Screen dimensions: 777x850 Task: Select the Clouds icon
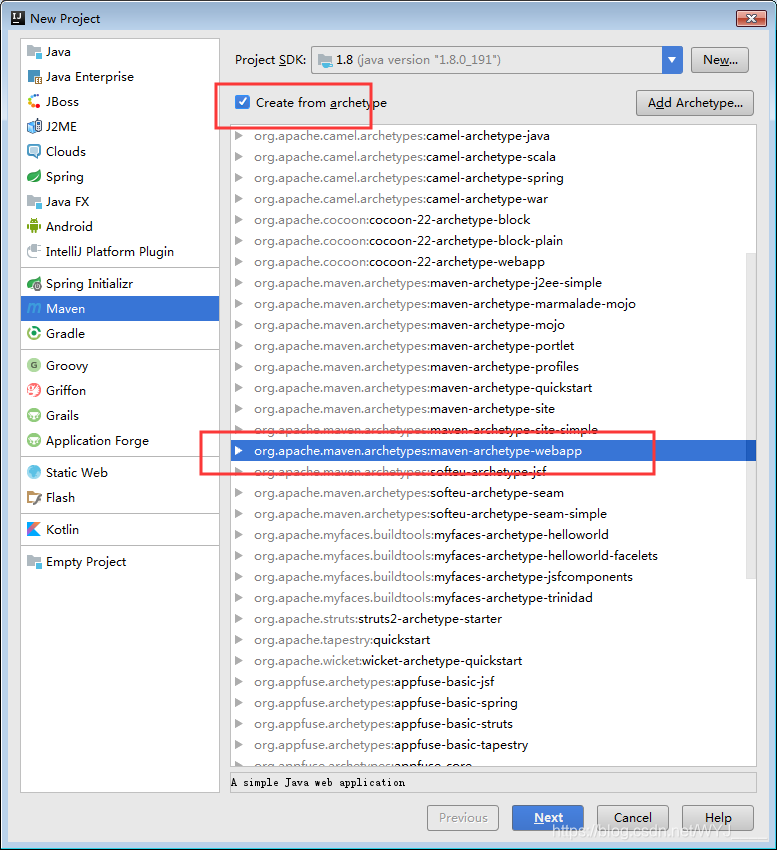click(x=34, y=152)
